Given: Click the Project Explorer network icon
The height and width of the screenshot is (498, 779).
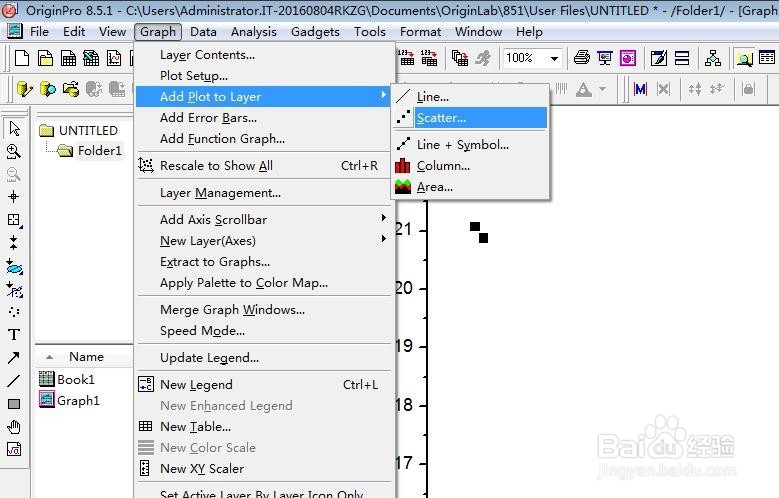Looking at the screenshot, I should (713, 58).
